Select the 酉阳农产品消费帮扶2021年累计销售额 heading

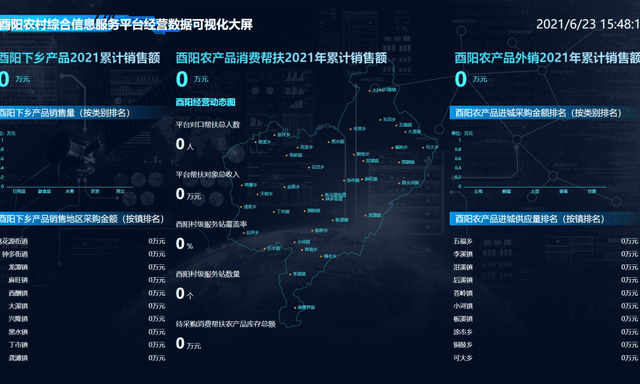pos(281,58)
